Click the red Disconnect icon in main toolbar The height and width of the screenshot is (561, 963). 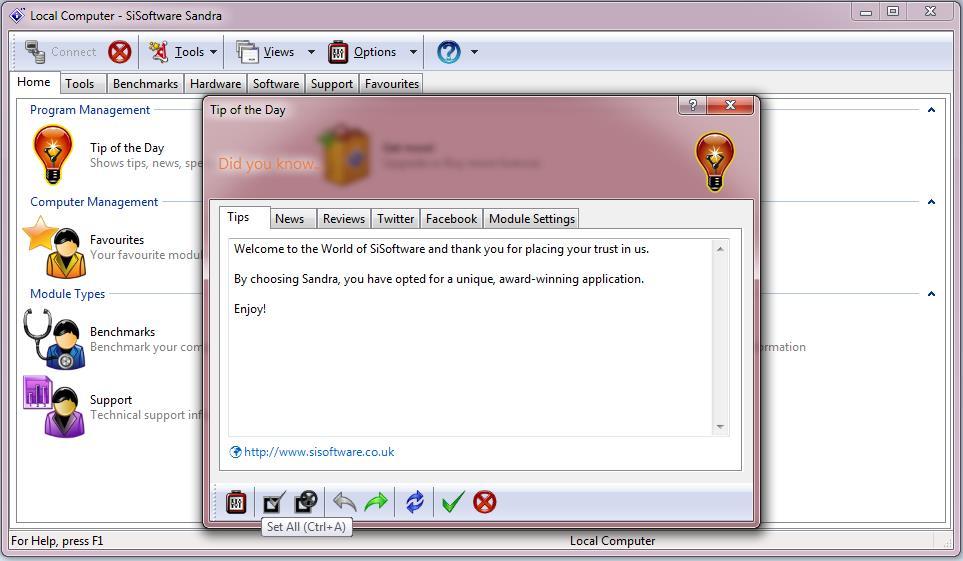pos(120,52)
